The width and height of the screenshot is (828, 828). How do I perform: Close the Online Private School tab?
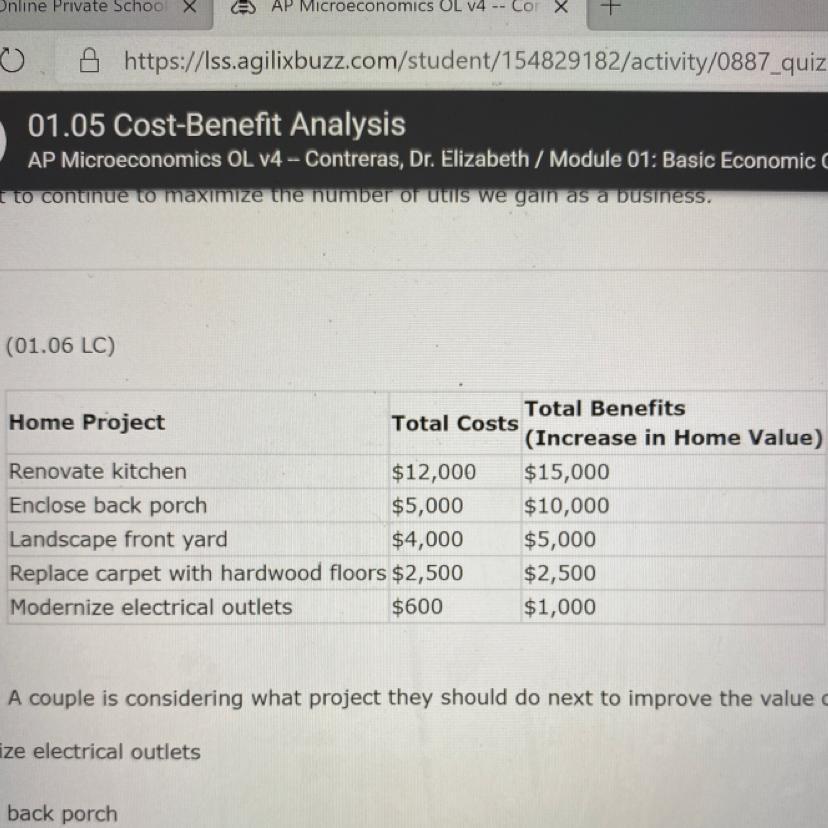189,7
